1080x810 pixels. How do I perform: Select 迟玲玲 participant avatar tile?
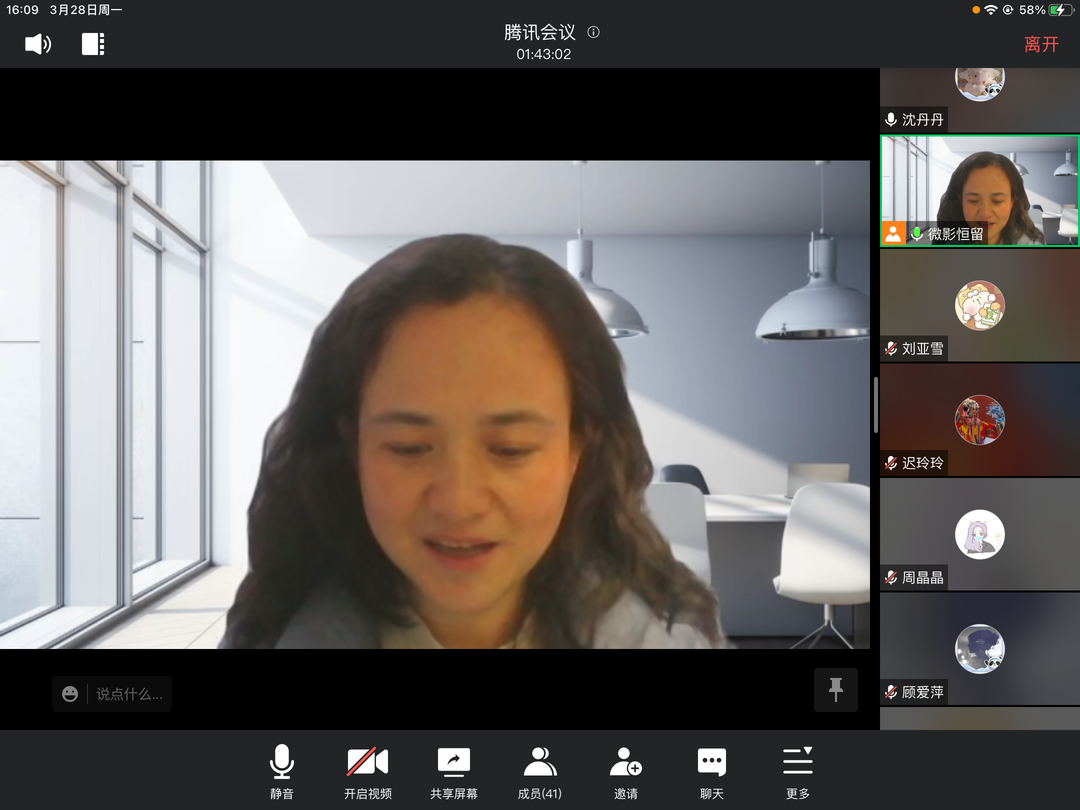coord(979,419)
